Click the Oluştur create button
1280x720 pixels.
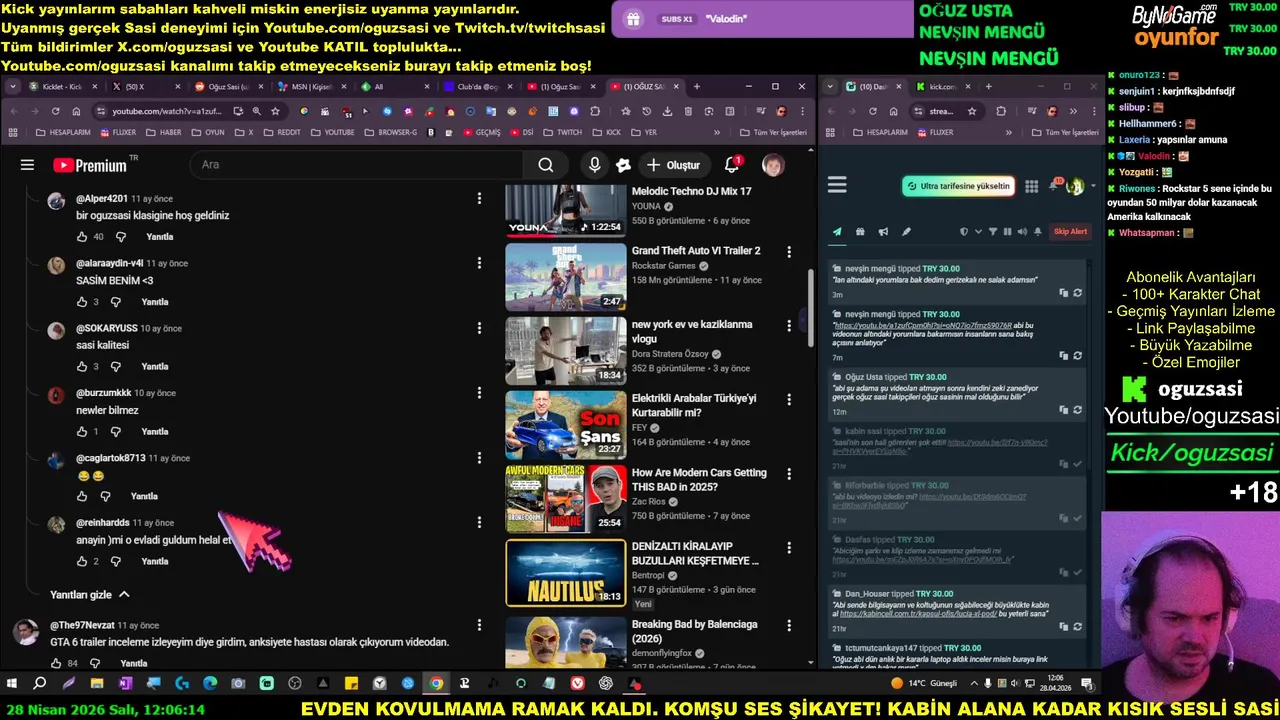tap(674, 165)
